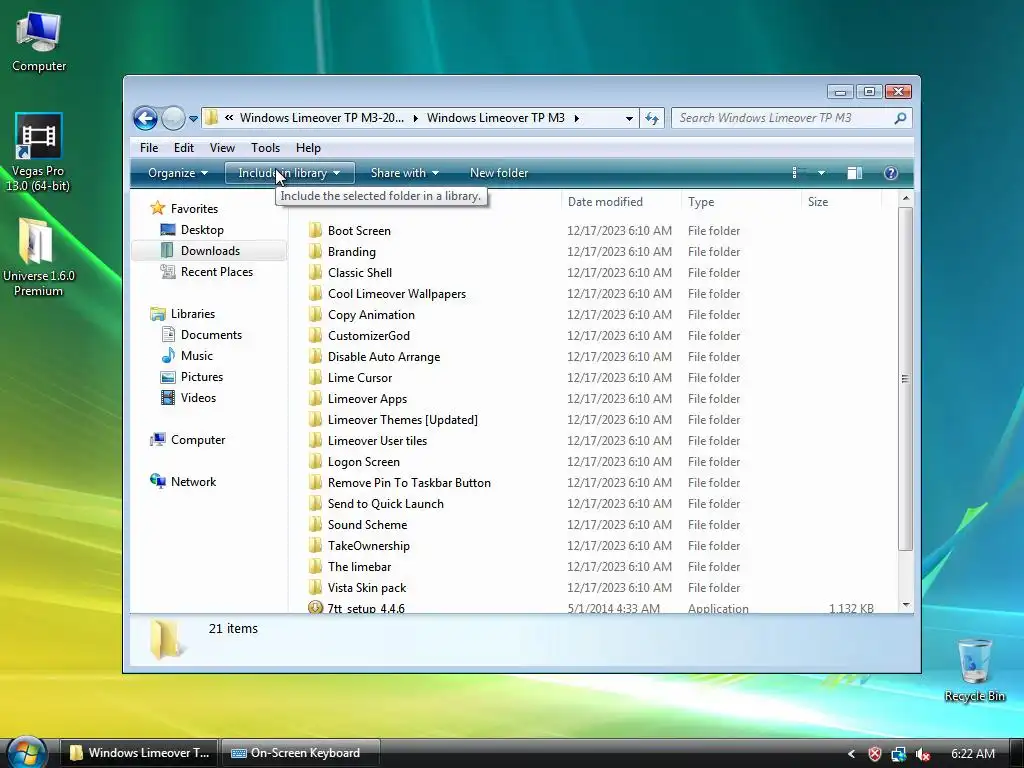Select Remove Pin To Taskbar Button folder
This screenshot has width=1024, height=768.
409,482
